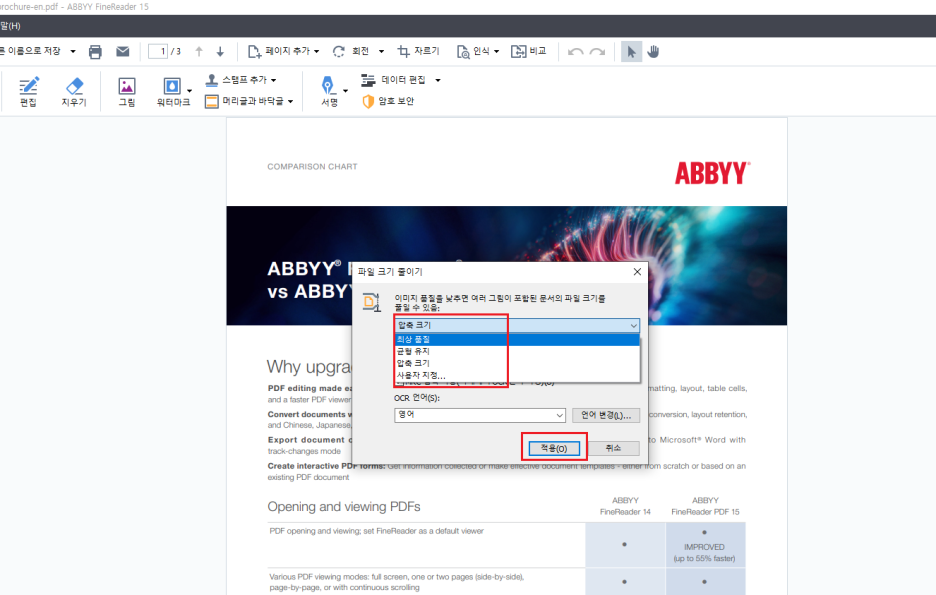
Task: Go to previous page with up arrow
Action: 199,52
